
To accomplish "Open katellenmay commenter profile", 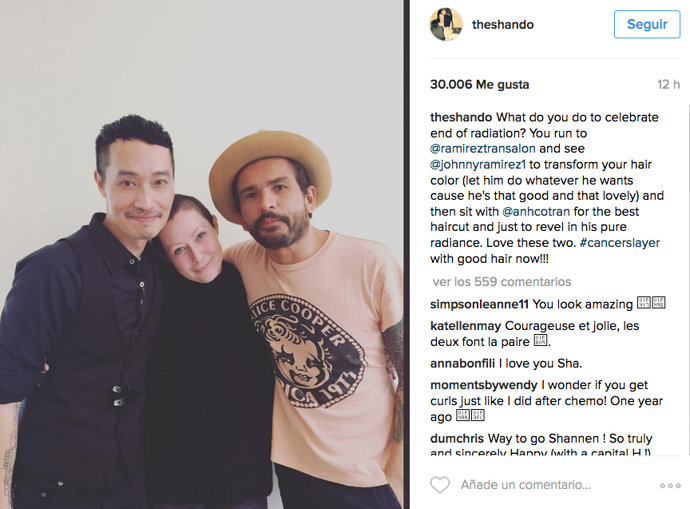I will [x=466, y=326].
